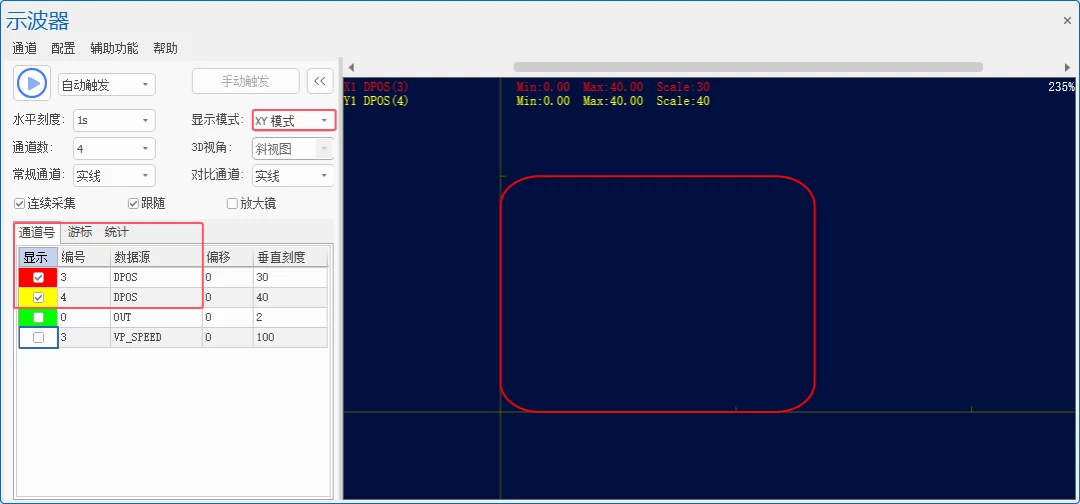
Task: Uncheck display for channel 3 DPOS row
Action: [39, 277]
